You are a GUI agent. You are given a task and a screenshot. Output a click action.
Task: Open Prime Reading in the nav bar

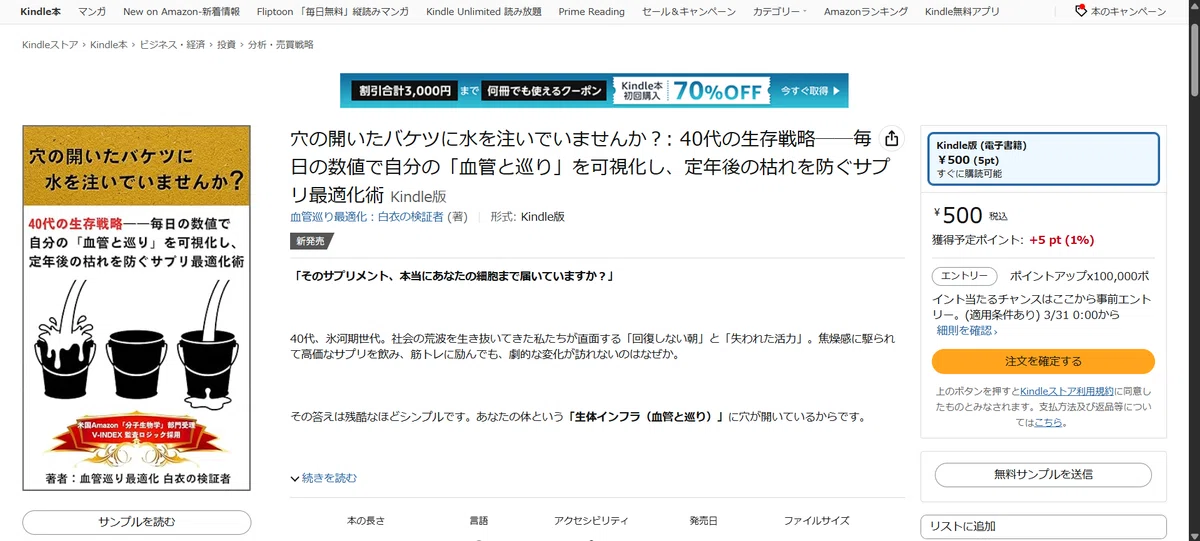click(x=591, y=12)
